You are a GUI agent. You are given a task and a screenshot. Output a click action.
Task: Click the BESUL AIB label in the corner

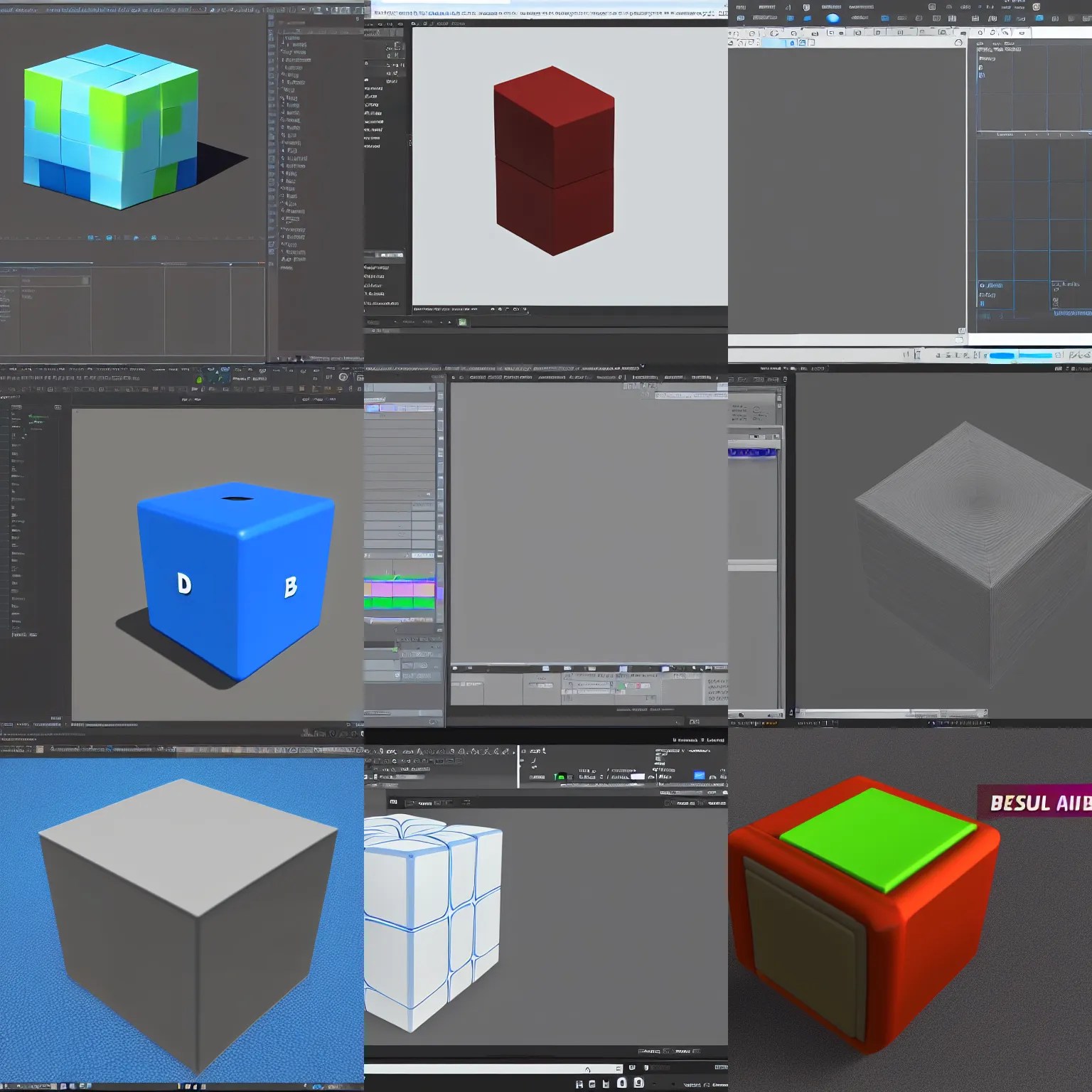pos(1038,804)
